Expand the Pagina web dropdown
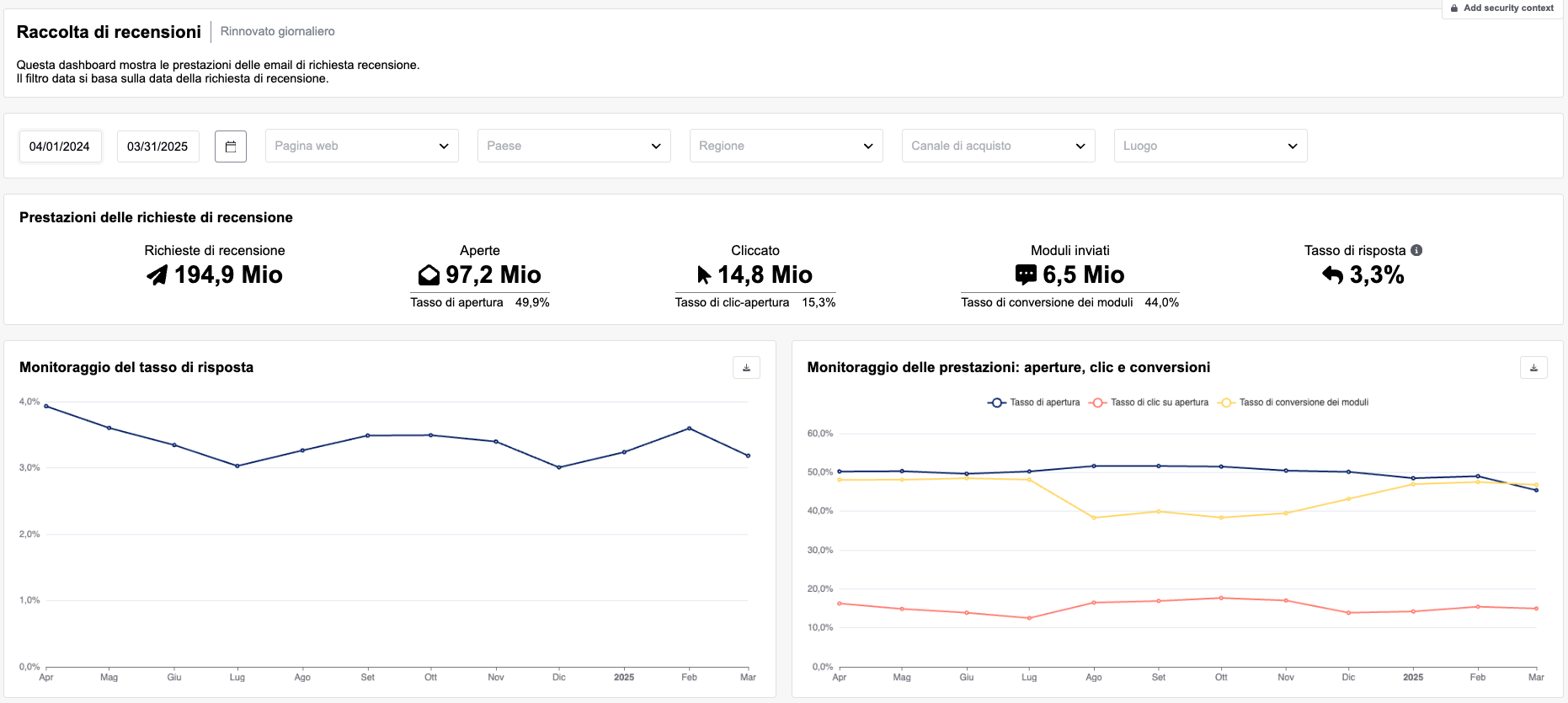Screen dimensions: 1568x703 (361, 146)
